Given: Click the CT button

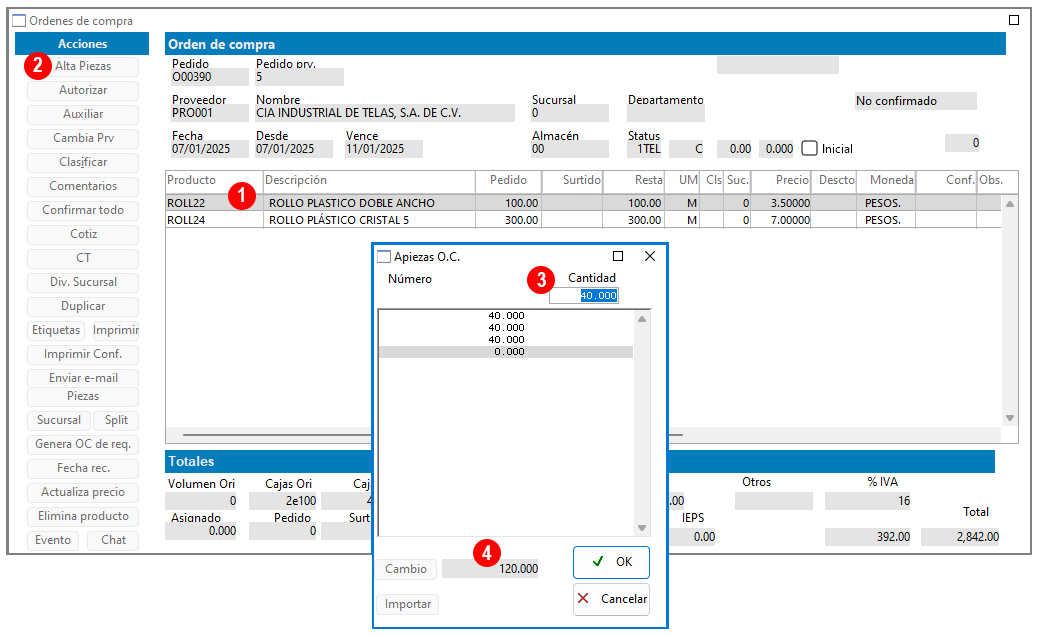Looking at the screenshot, I should (83, 258).
